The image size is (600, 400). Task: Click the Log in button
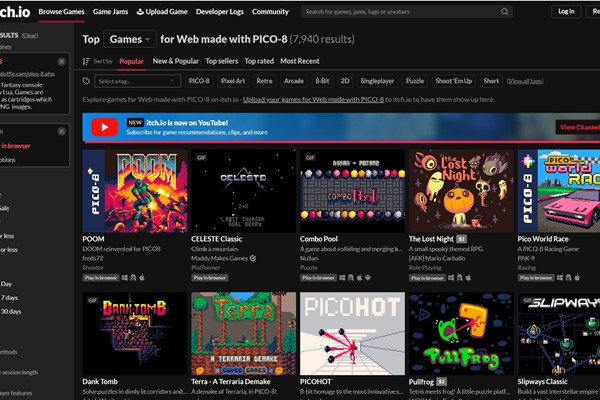pos(566,11)
